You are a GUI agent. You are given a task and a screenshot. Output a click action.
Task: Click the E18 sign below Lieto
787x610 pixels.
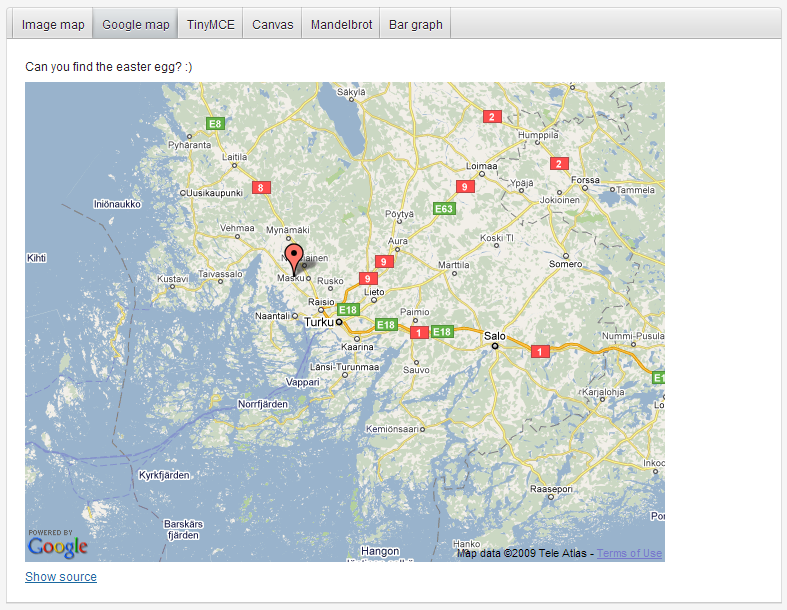386,325
